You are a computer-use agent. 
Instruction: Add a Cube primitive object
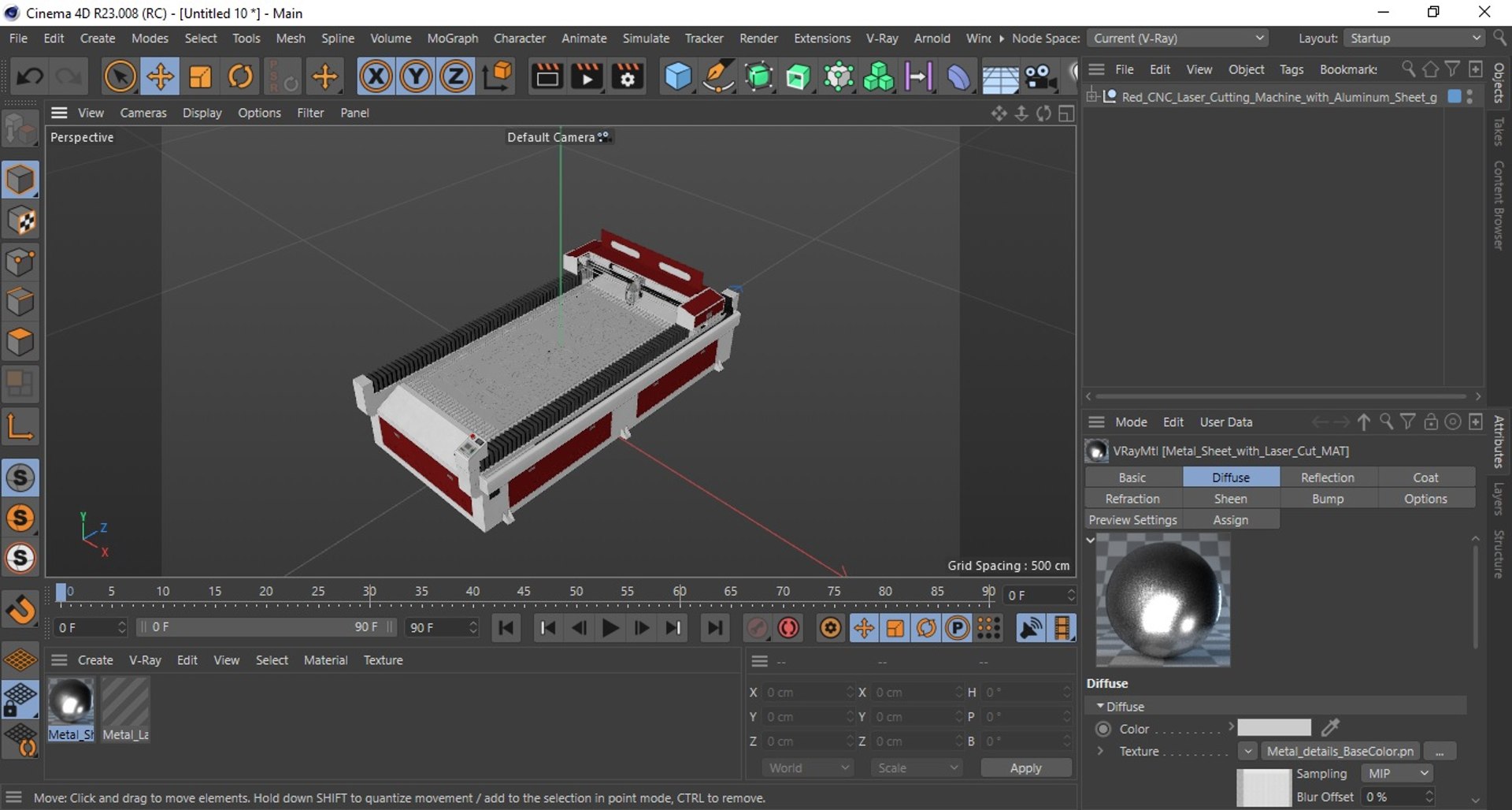(x=677, y=76)
